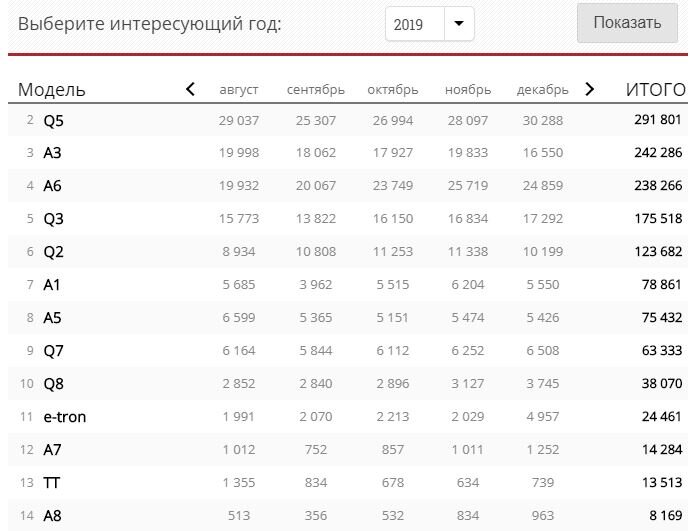Select the e-tron model name

(65, 417)
